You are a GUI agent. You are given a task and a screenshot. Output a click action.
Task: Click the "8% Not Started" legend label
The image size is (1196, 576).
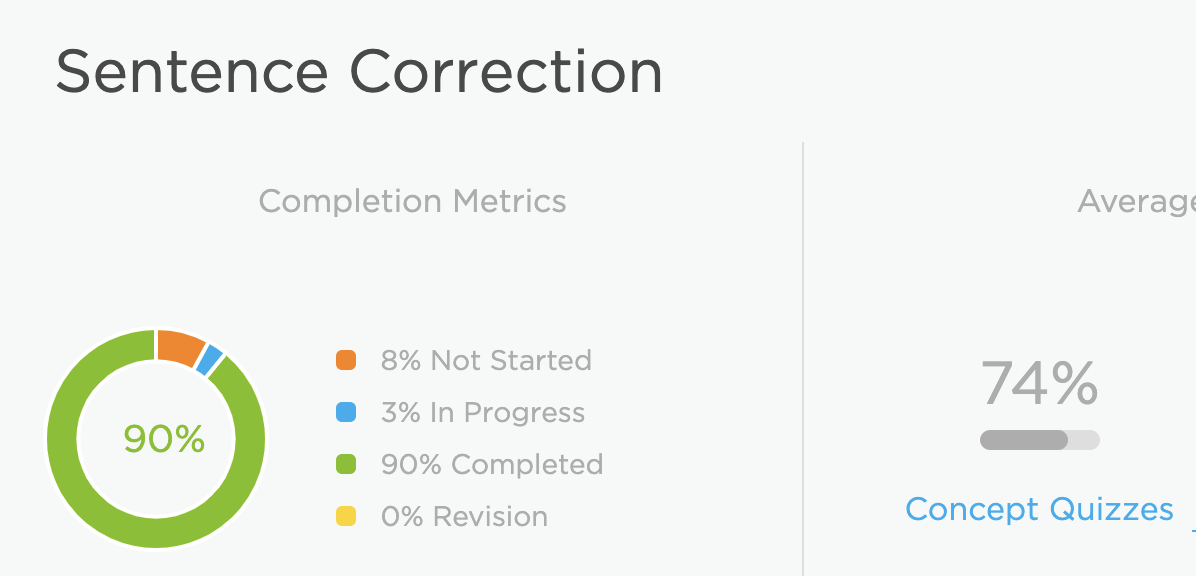coord(486,360)
